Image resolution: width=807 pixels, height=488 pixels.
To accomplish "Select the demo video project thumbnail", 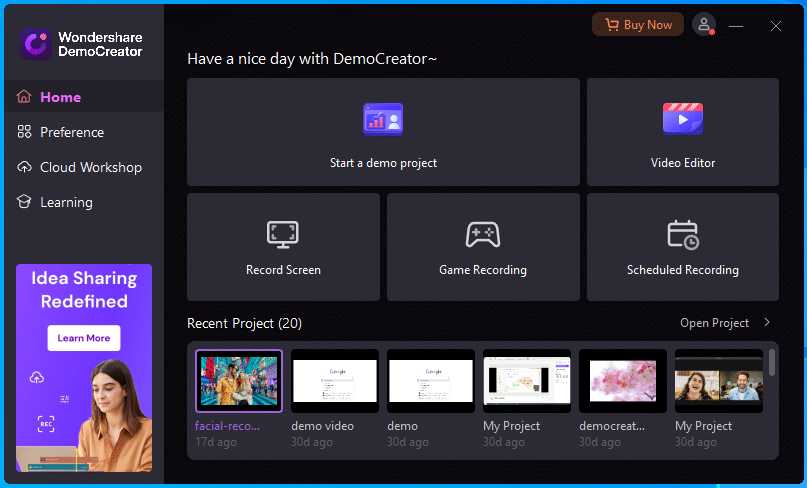I will (335, 381).
